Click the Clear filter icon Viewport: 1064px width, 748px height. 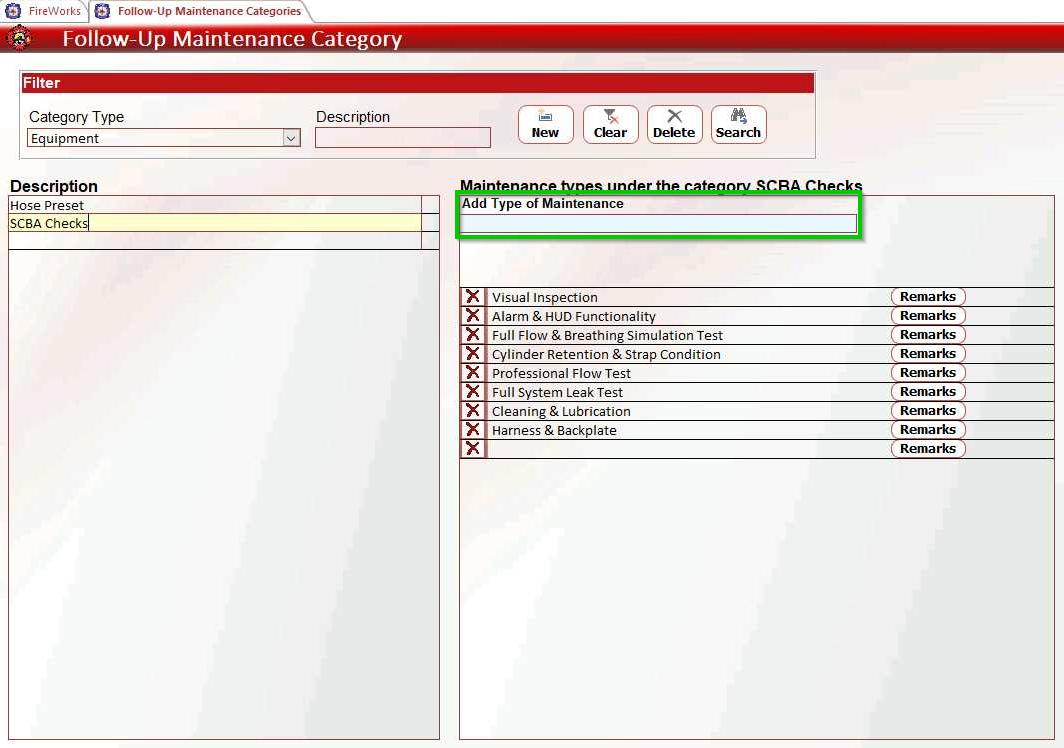click(x=610, y=117)
